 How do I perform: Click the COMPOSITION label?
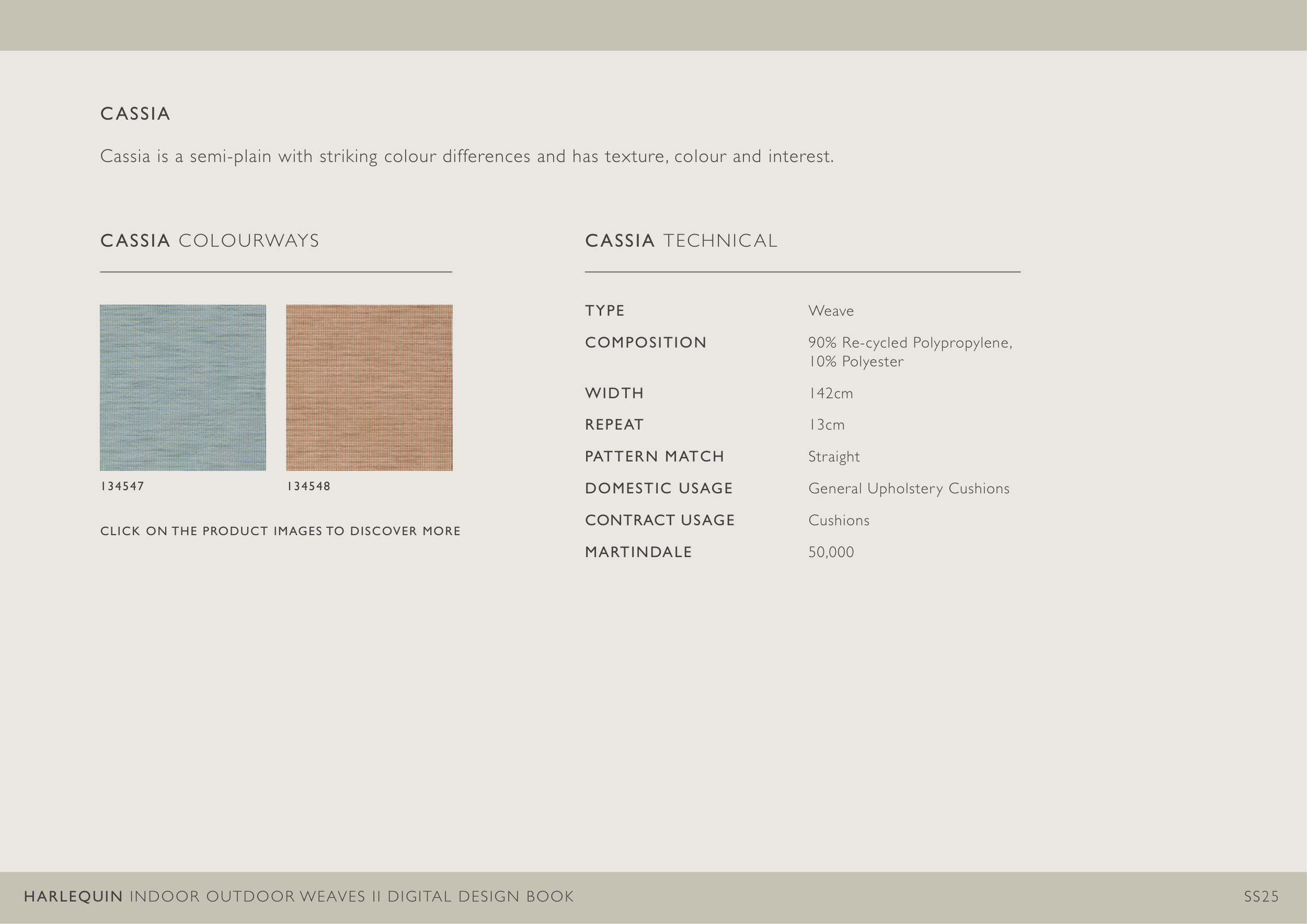646,342
